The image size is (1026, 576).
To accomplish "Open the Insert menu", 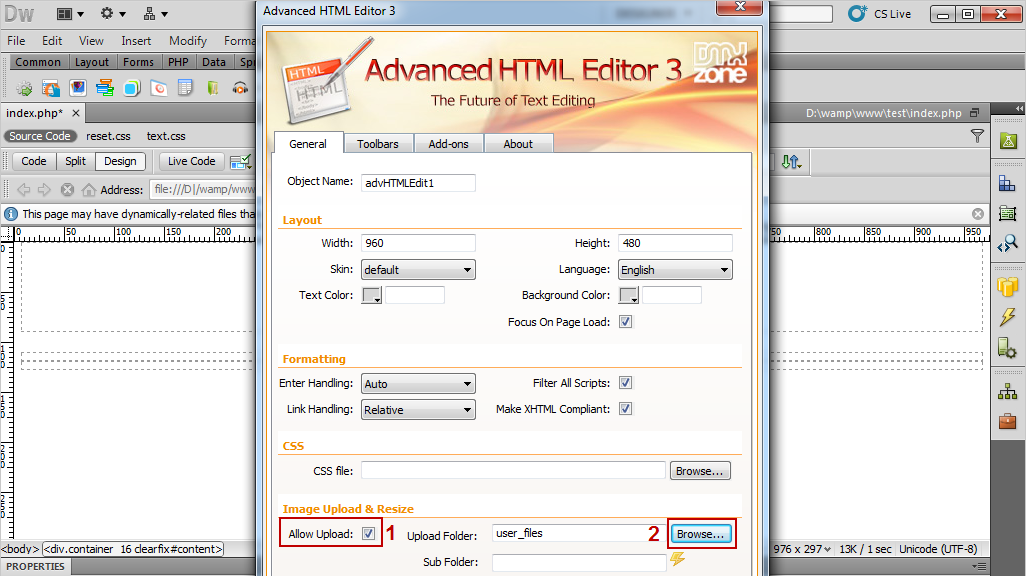I will [136, 41].
